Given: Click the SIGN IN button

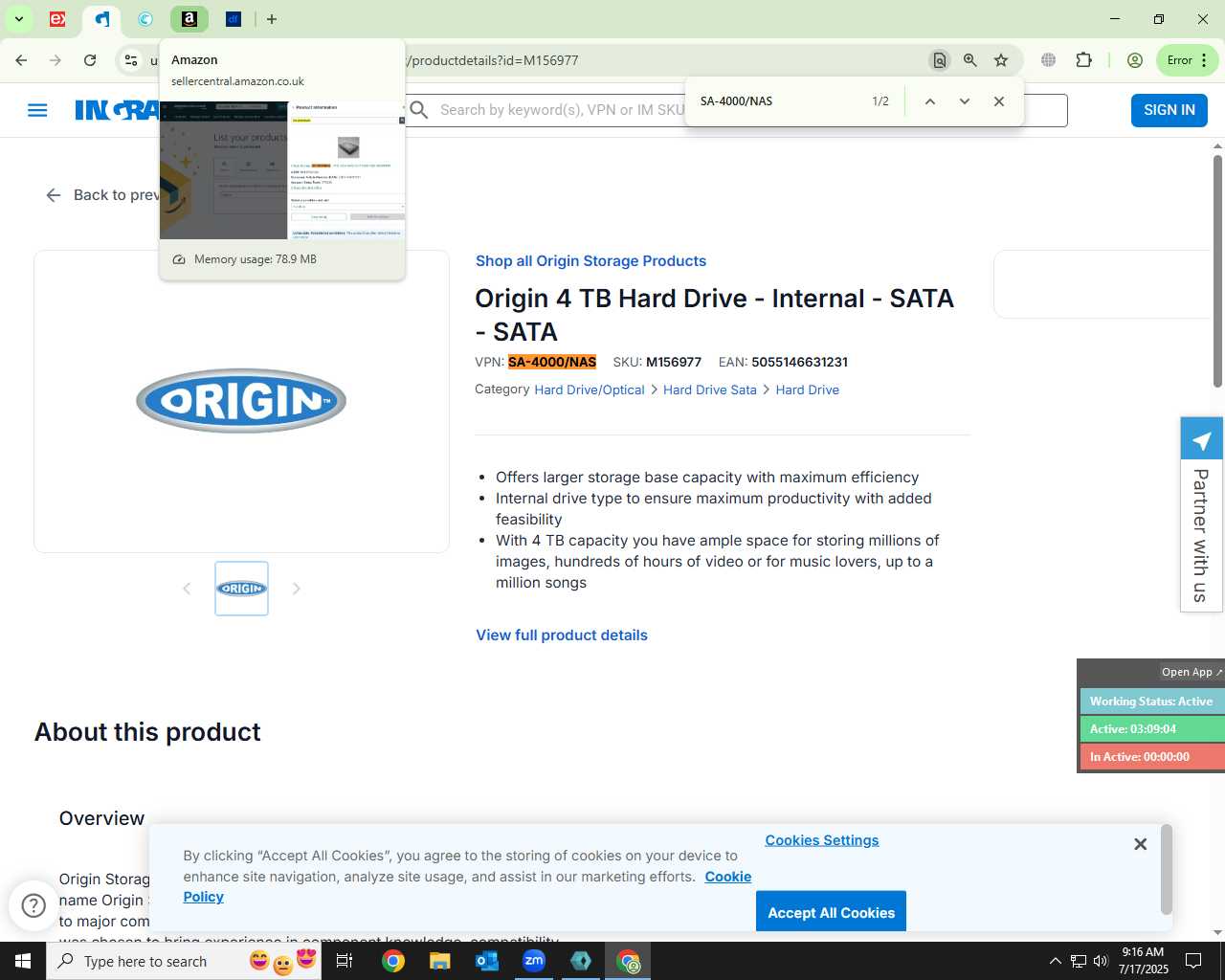Looking at the screenshot, I should (x=1169, y=110).
